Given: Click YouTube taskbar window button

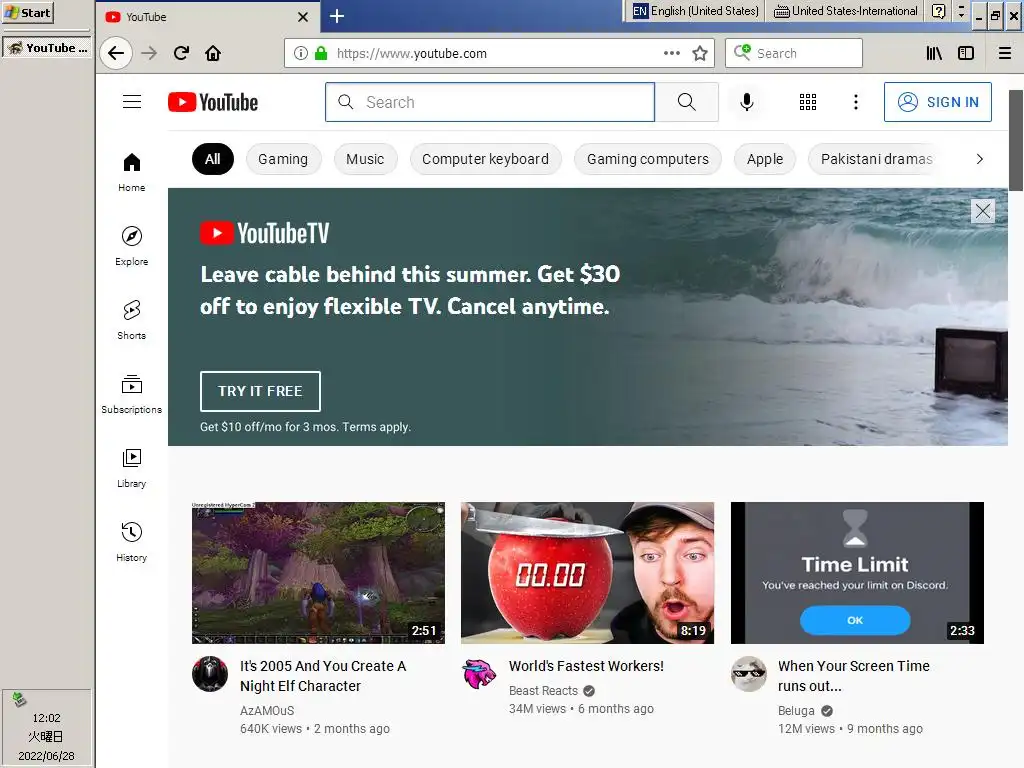Looking at the screenshot, I should (x=46, y=48).
